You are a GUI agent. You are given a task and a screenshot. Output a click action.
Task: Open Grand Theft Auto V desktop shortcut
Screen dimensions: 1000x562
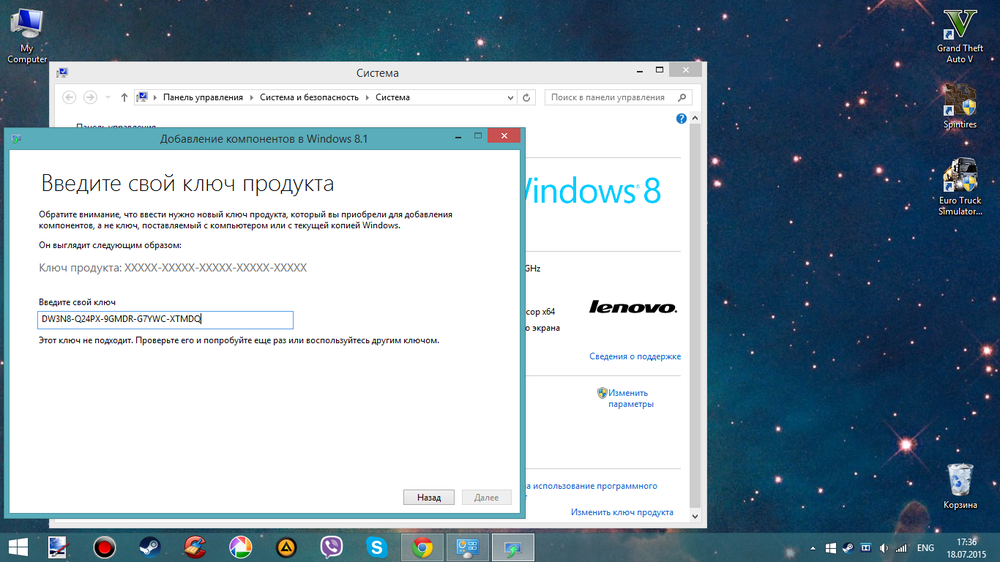click(960, 35)
